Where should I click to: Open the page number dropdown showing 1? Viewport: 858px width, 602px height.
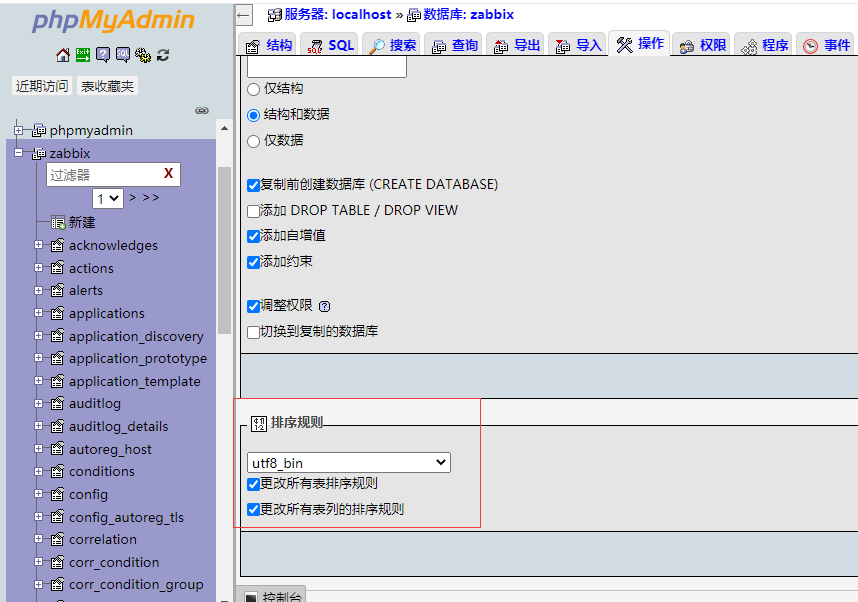pyautogui.click(x=108, y=198)
